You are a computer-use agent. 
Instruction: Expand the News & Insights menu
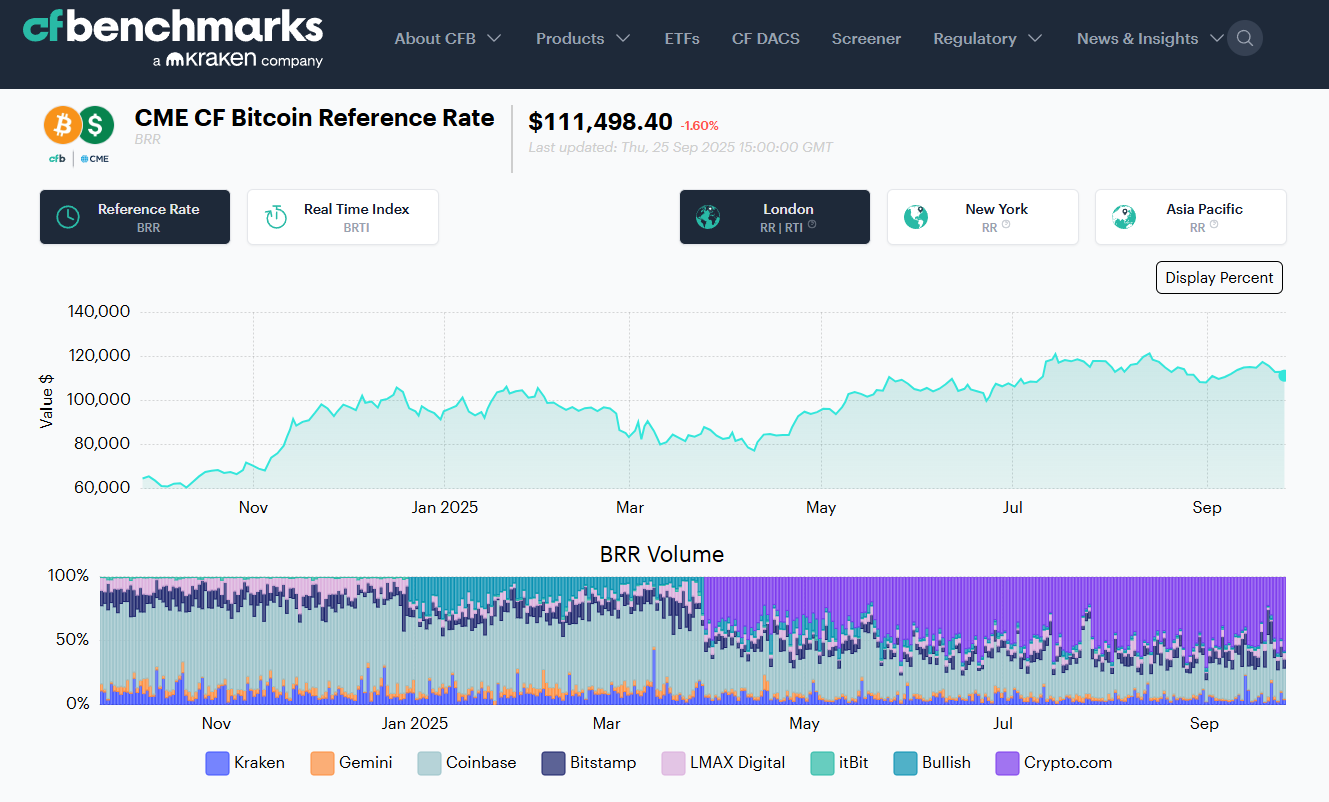(1150, 39)
